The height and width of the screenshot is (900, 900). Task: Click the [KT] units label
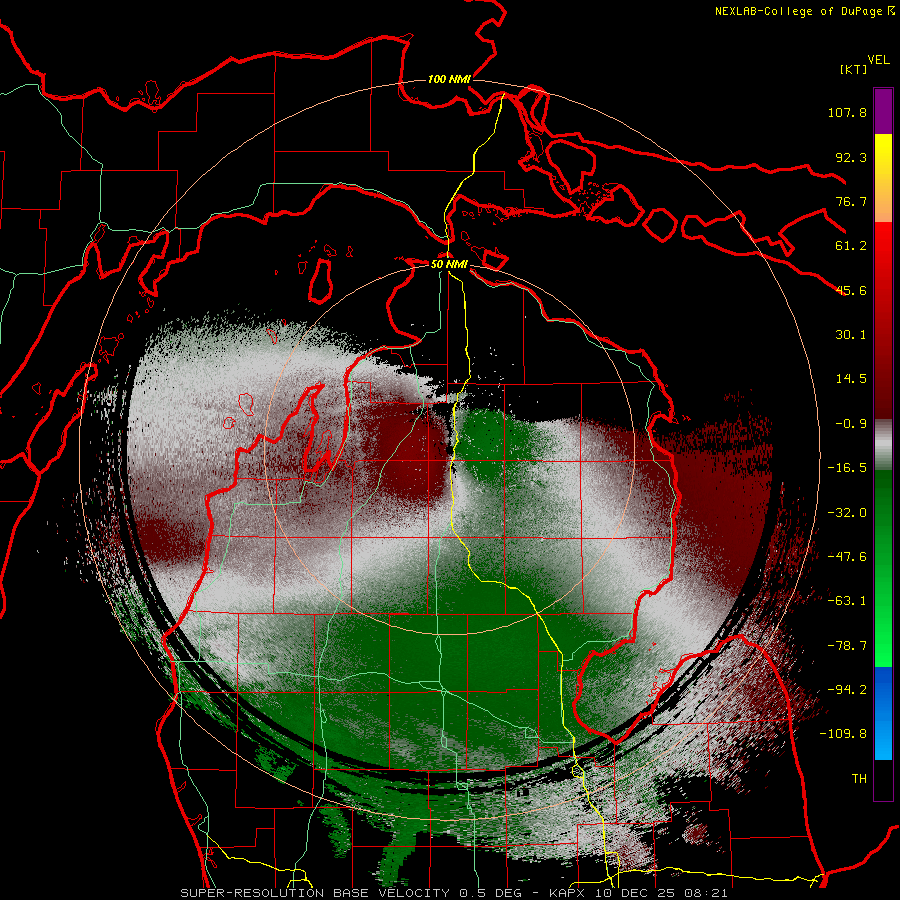(853, 69)
